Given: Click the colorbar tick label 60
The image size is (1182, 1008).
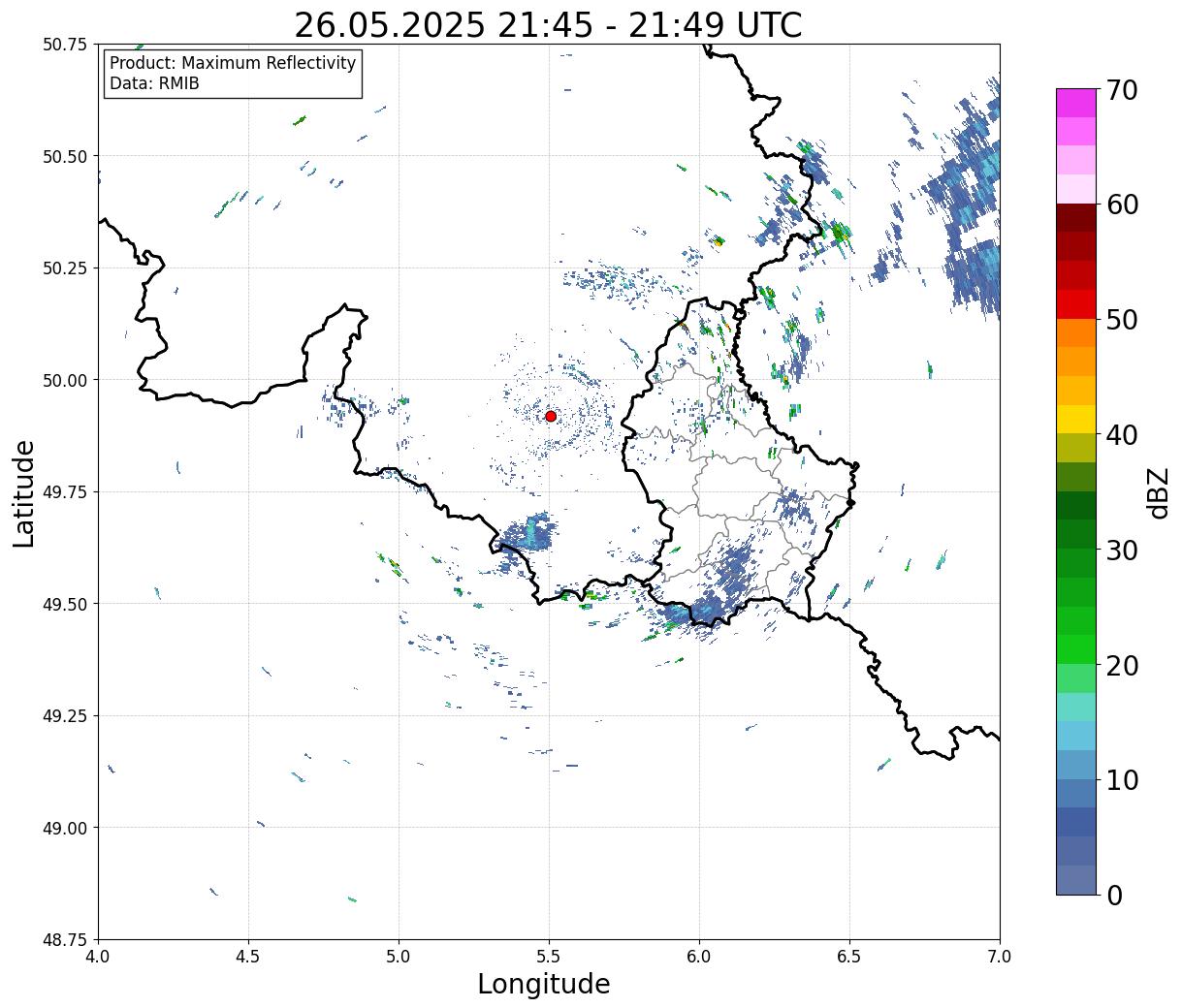Looking at the screenshot, I should [1123, 205].
